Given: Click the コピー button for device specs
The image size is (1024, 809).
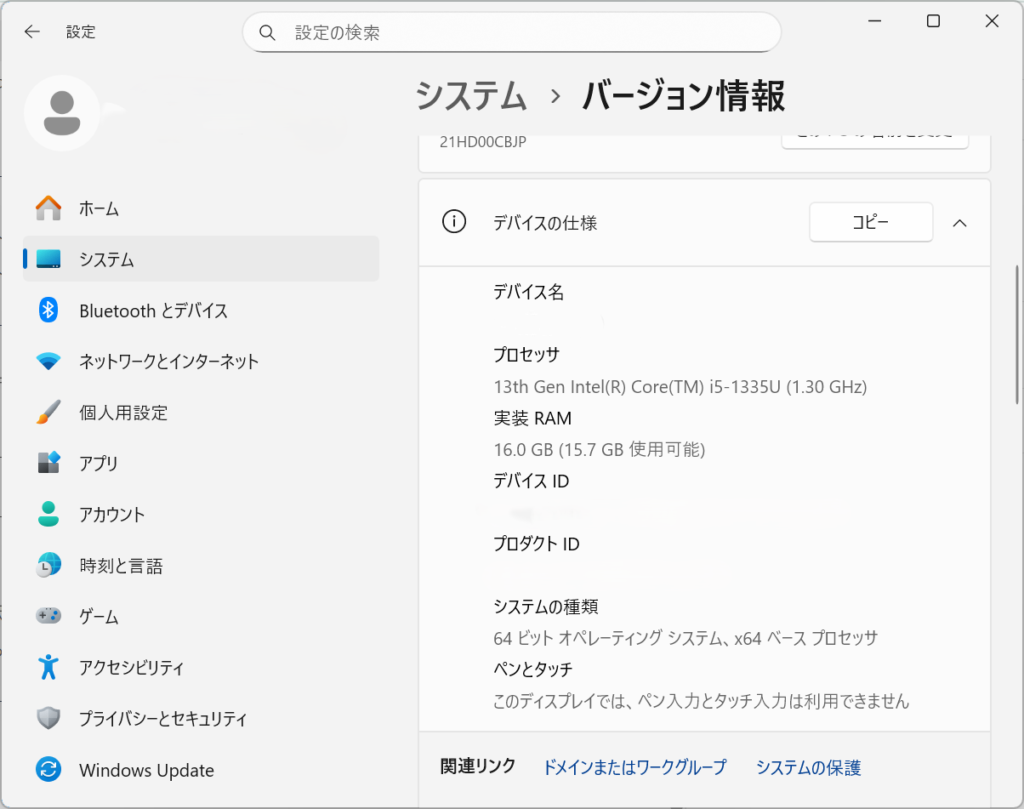Looking at the screenshot, I should point(870,223).
